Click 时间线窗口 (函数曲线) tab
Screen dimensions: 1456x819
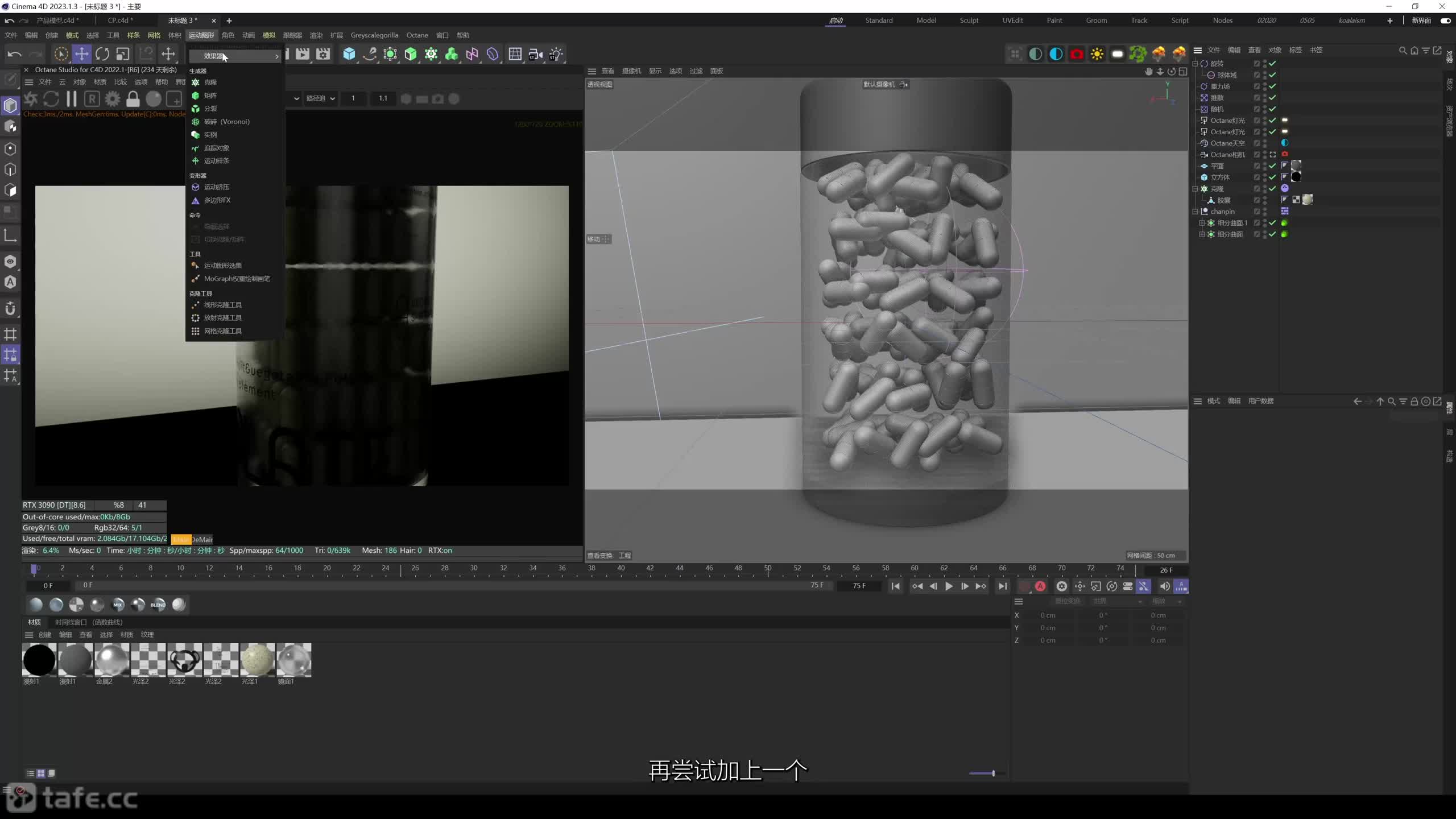(88, 622)
